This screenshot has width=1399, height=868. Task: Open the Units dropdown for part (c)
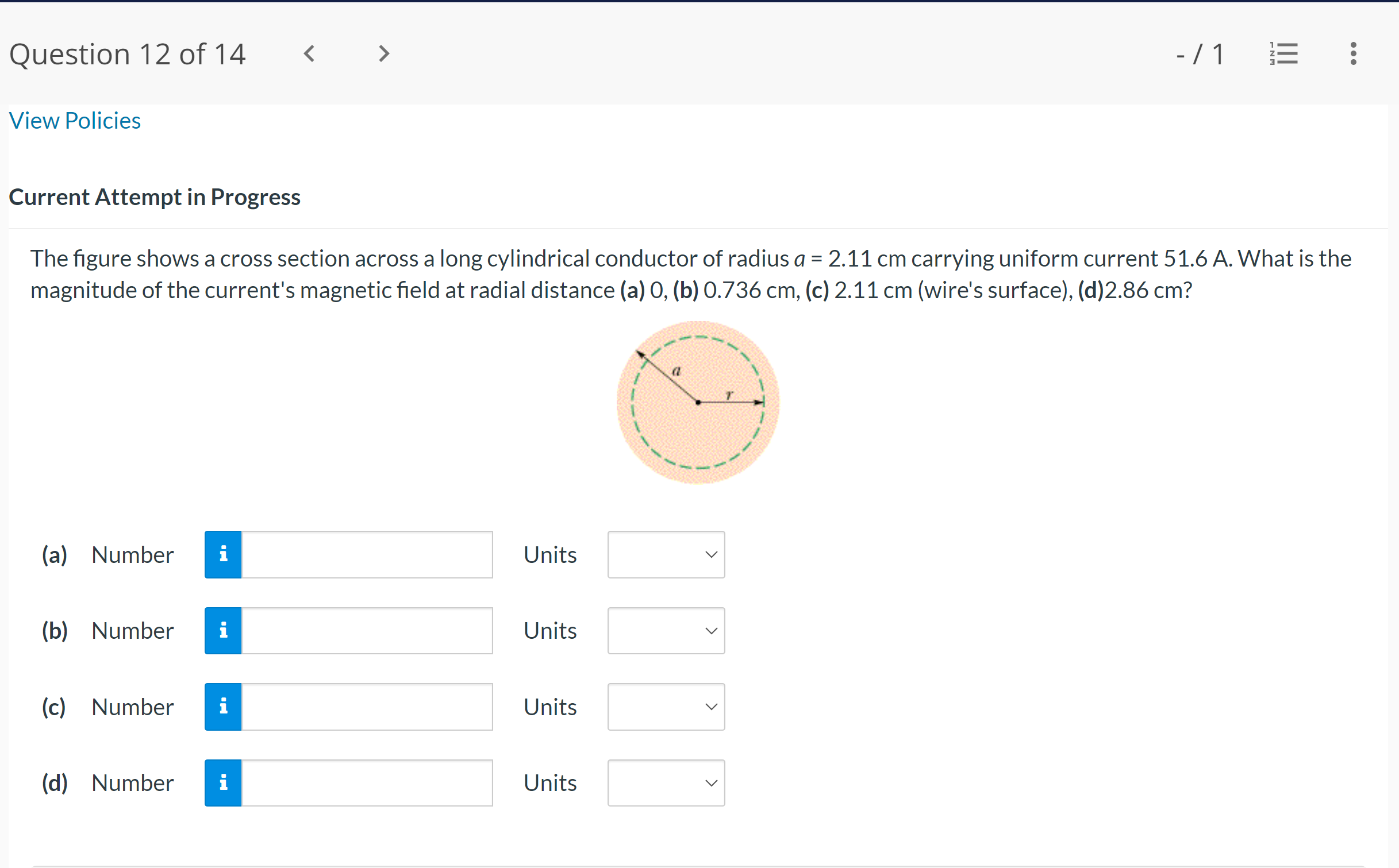click(666, 707)
